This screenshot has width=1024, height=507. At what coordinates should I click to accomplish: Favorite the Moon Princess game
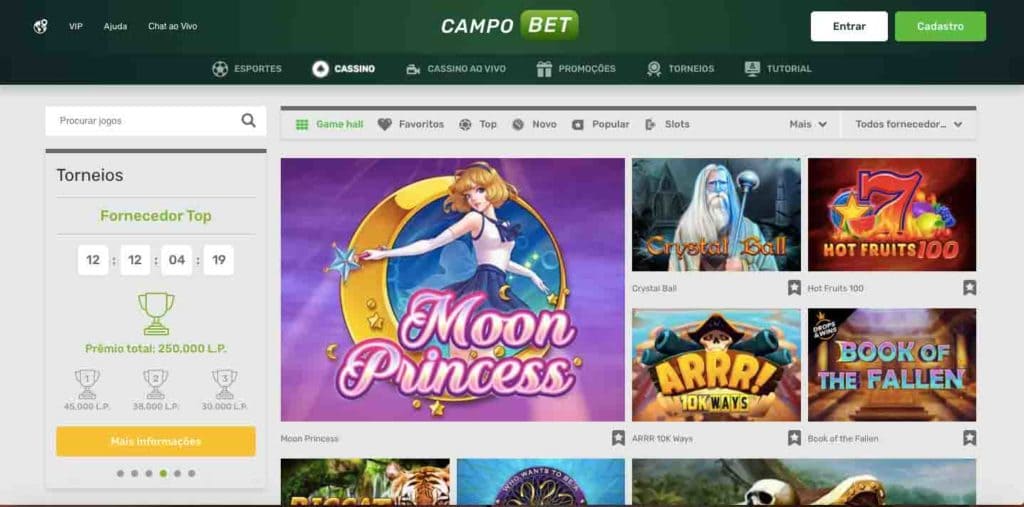click(x=618, y=438)
